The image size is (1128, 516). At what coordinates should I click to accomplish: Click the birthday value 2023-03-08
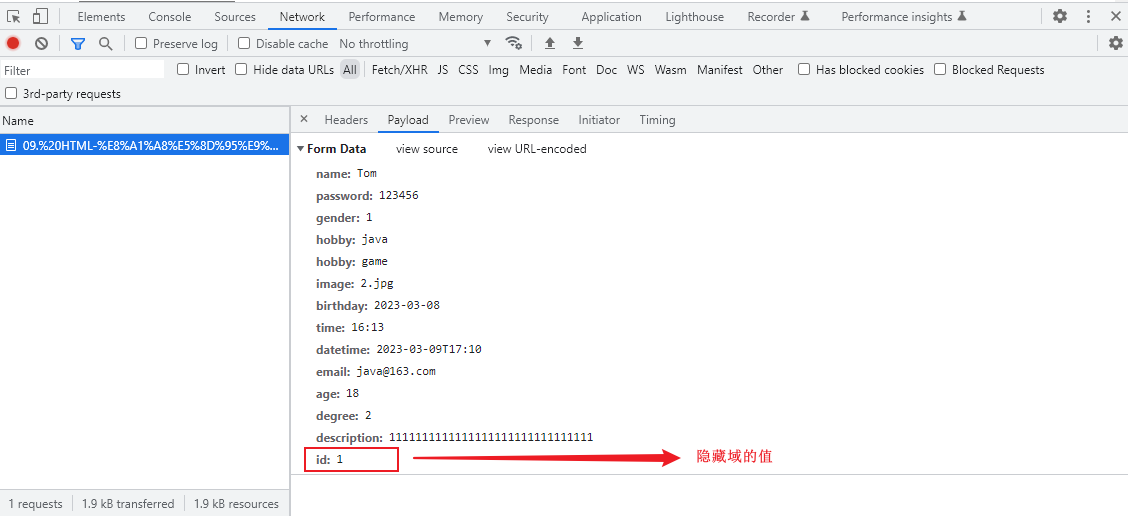coord(406,305)
